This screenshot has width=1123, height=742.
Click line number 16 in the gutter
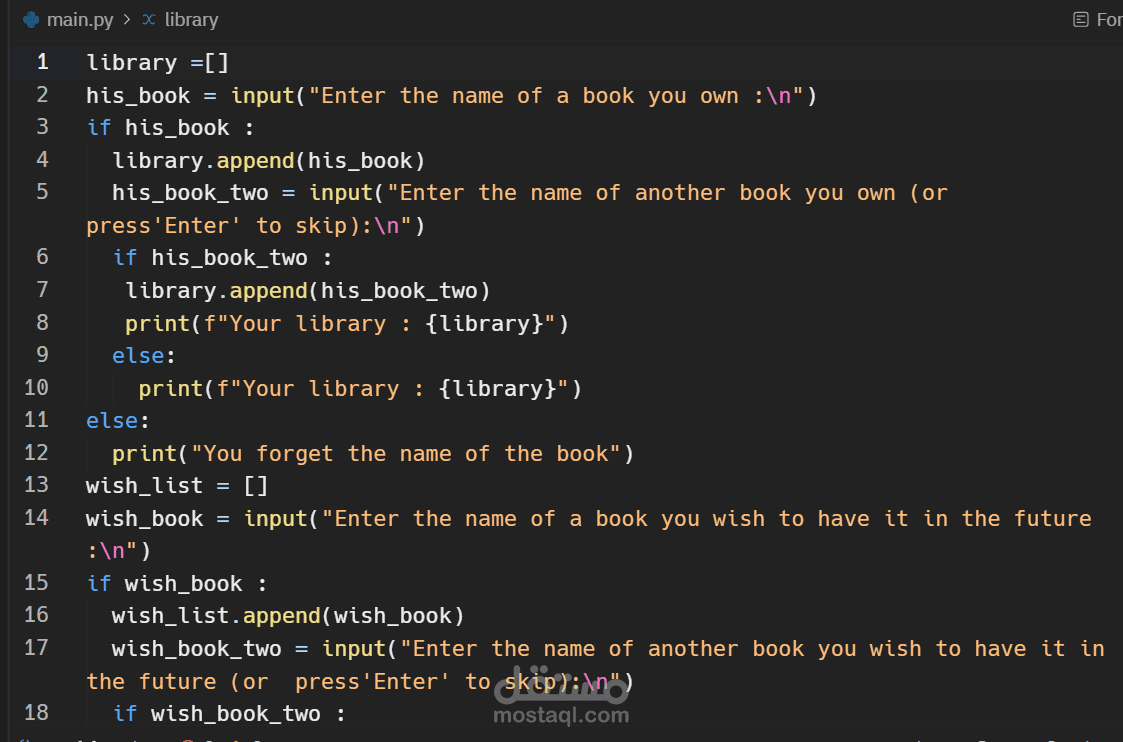pos(37,615)
